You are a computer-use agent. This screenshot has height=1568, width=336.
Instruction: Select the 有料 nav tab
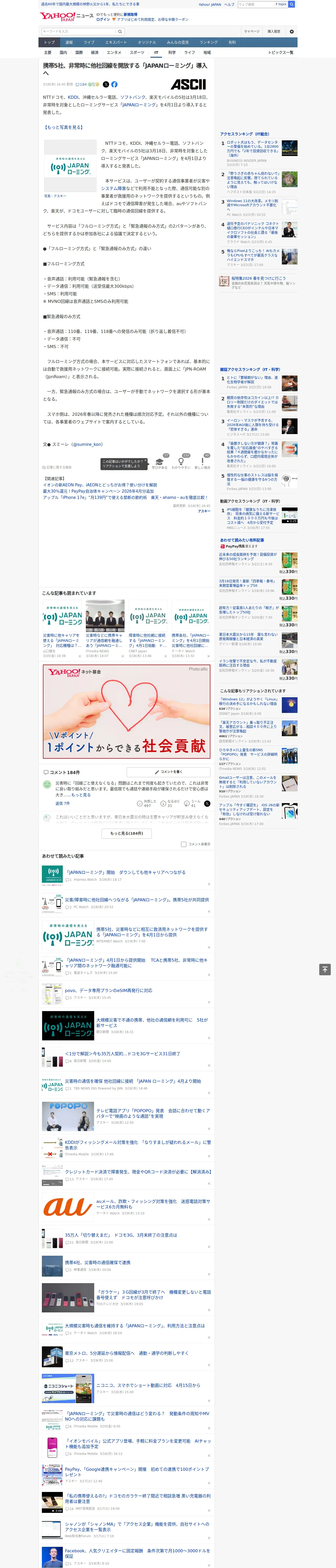click(232, 43)
